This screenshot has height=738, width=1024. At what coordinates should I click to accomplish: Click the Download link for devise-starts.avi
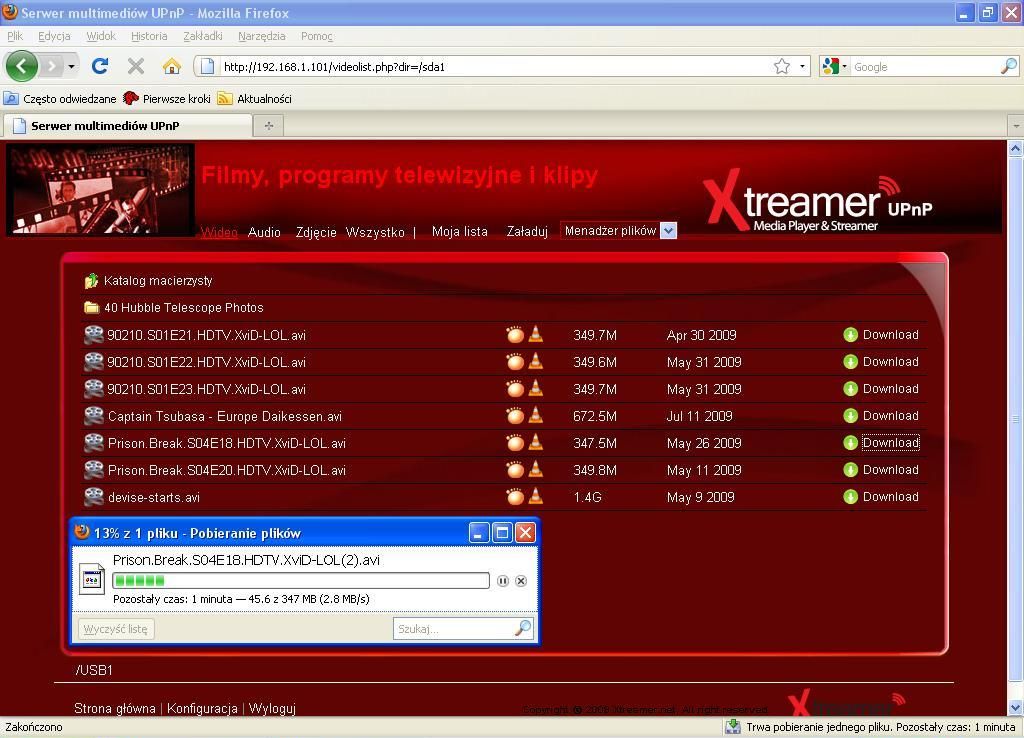click(890, 496)
